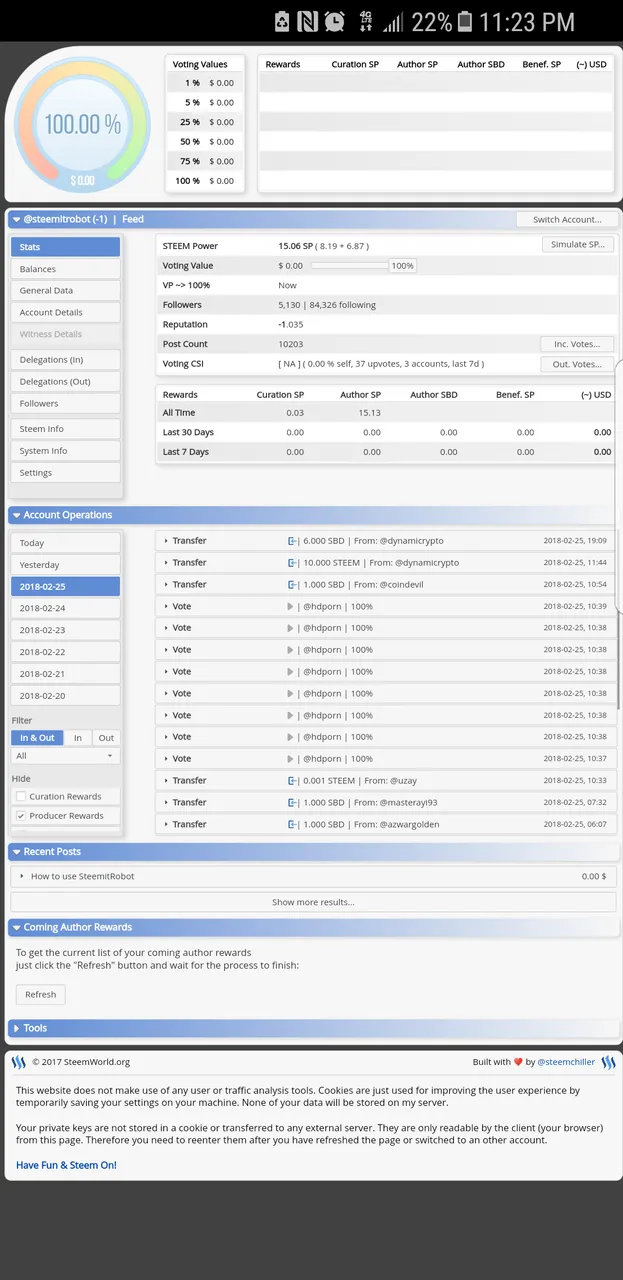Click the Voting Value percentage slider
The height and width of the screenshot is (1280, 623).
click(350, 266)
